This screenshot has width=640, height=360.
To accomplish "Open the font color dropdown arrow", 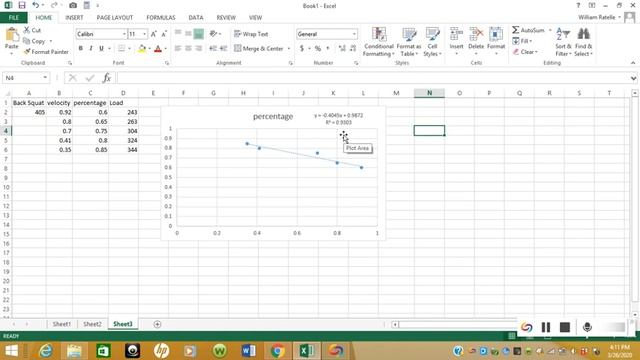I will (166, 49).
